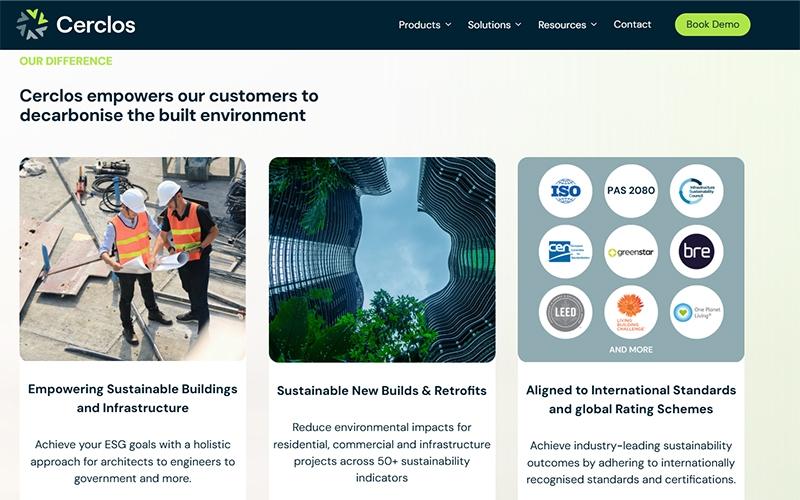Viewport: 800px width, 500px height.
Task: Click the LEED logo badge
Action: pyautogui.click(x=565, y=312)
